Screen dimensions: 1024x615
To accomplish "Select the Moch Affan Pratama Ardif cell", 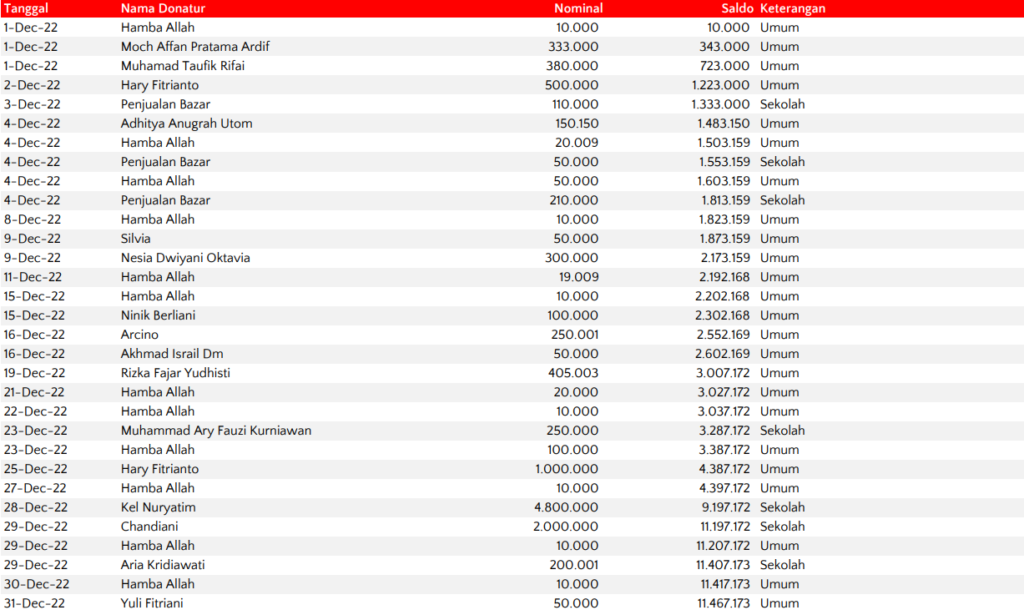I will point(195,47).
